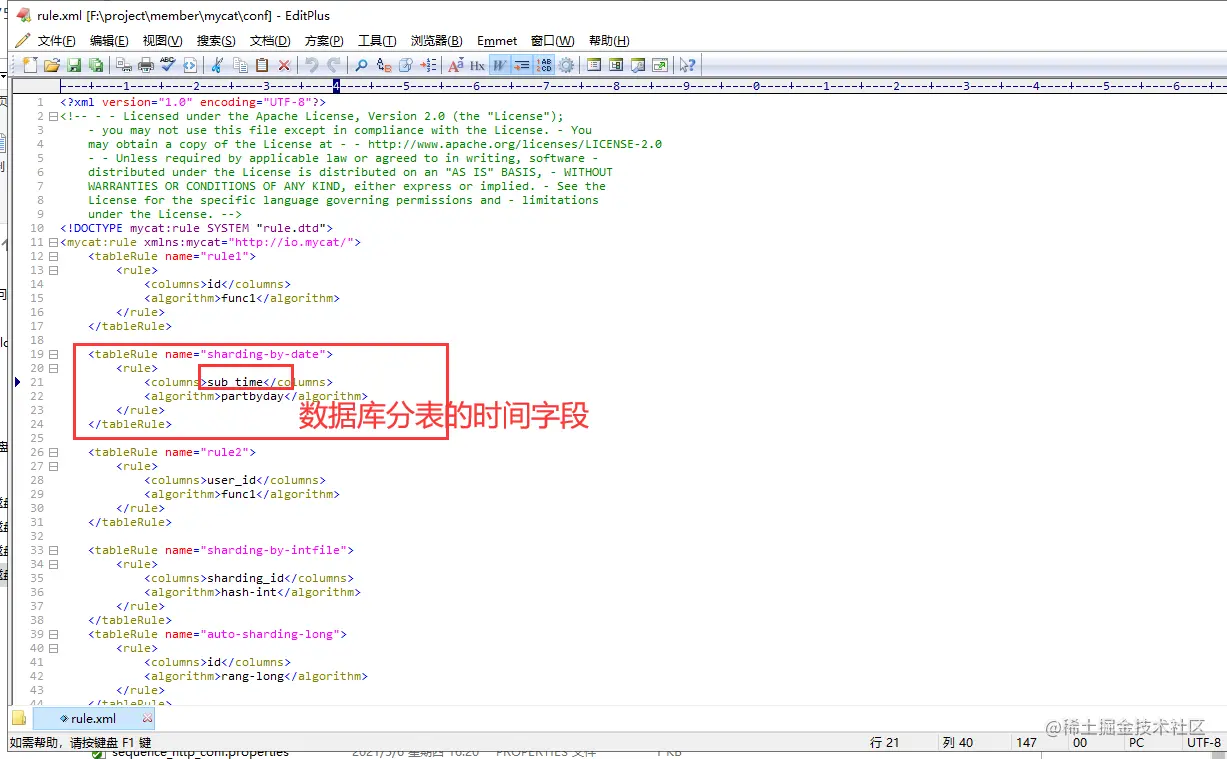1227x759 pixels.
Task: Click the Open file folder icon
Action: 52,65
